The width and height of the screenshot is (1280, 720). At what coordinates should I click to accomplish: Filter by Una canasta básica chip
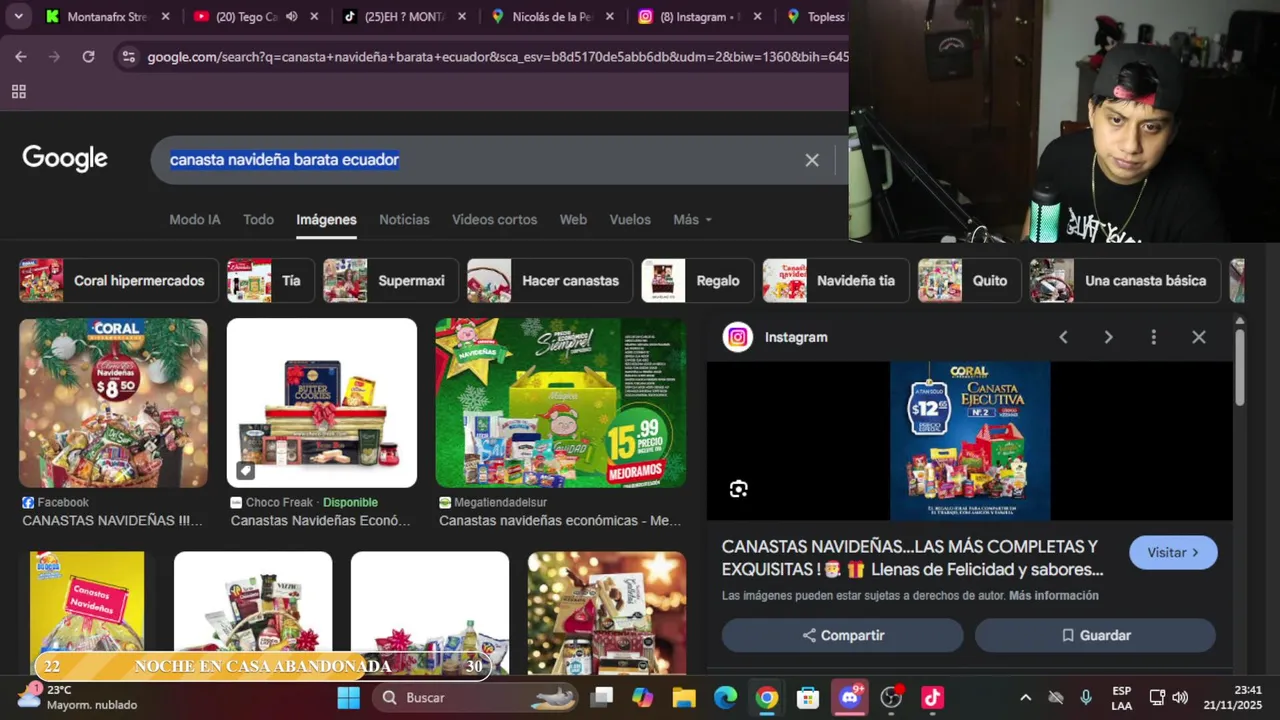pyautogui.click(x=1125, y=281)
